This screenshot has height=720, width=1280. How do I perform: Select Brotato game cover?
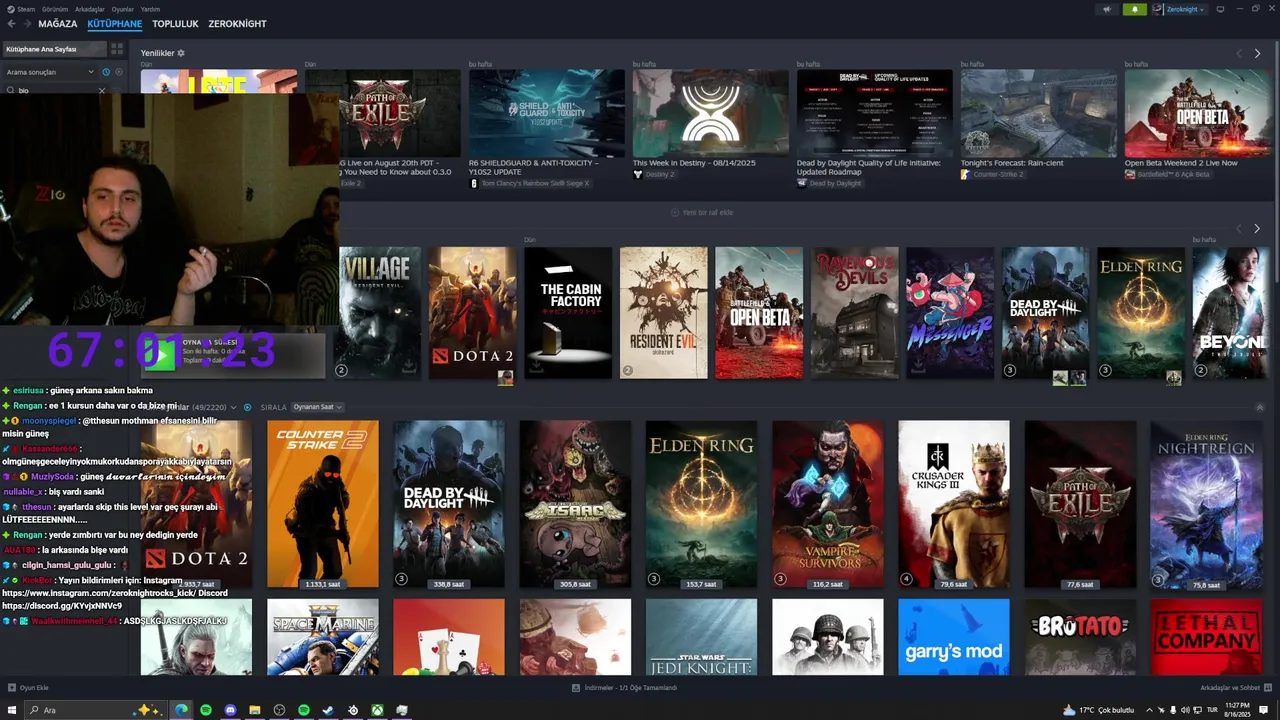click(1080, 637)
